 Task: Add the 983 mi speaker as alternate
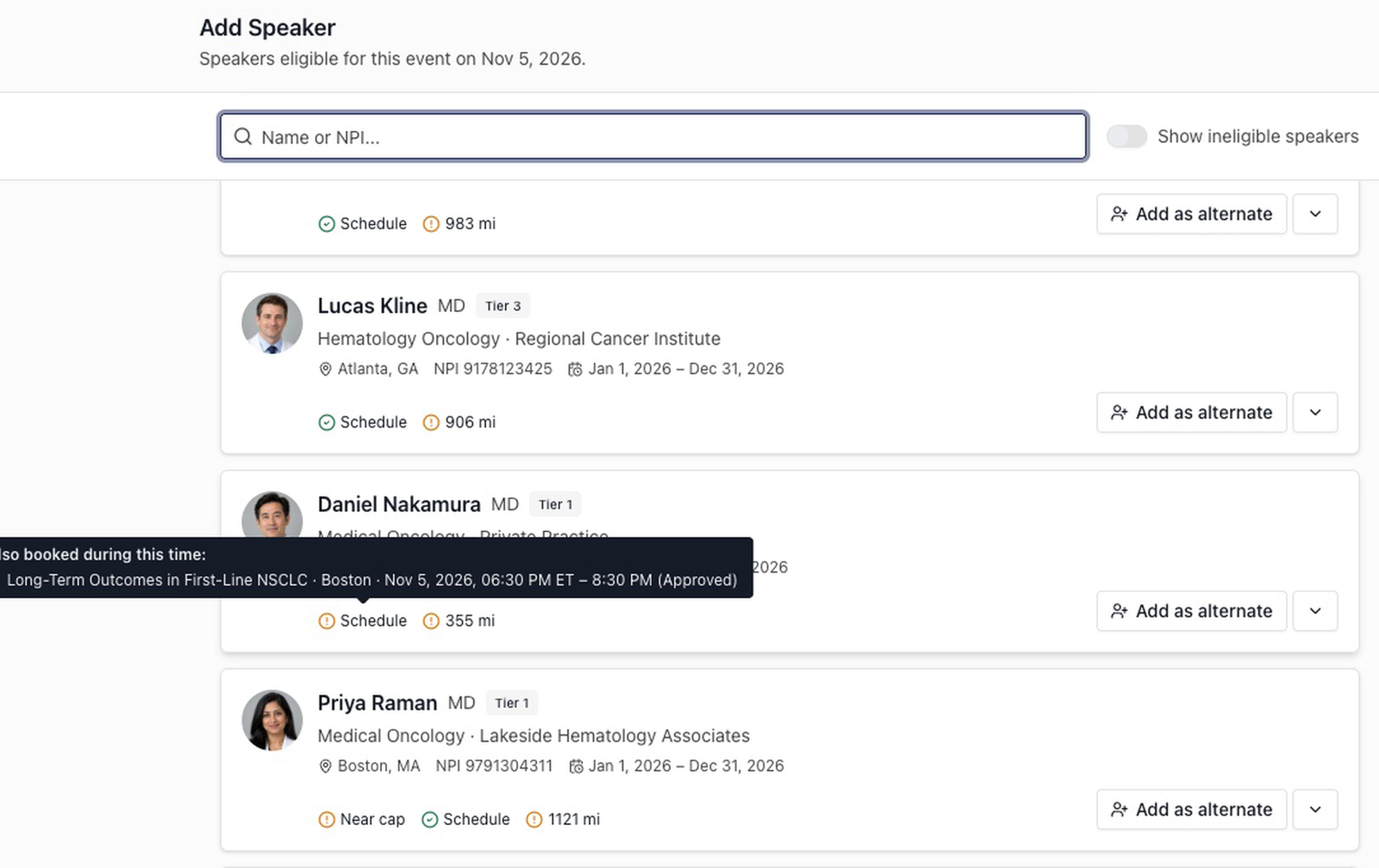(x=1191, y=214)
